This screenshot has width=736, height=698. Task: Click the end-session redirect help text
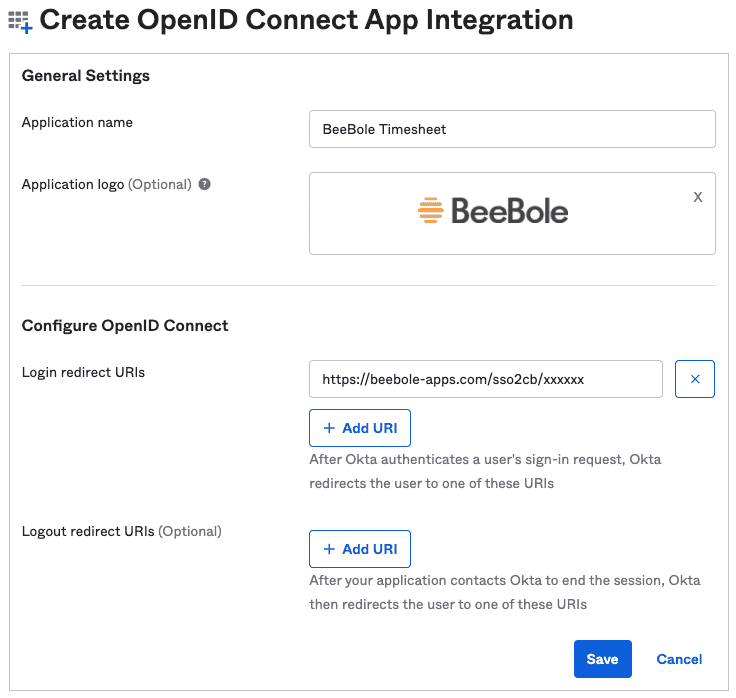(504, 592)
